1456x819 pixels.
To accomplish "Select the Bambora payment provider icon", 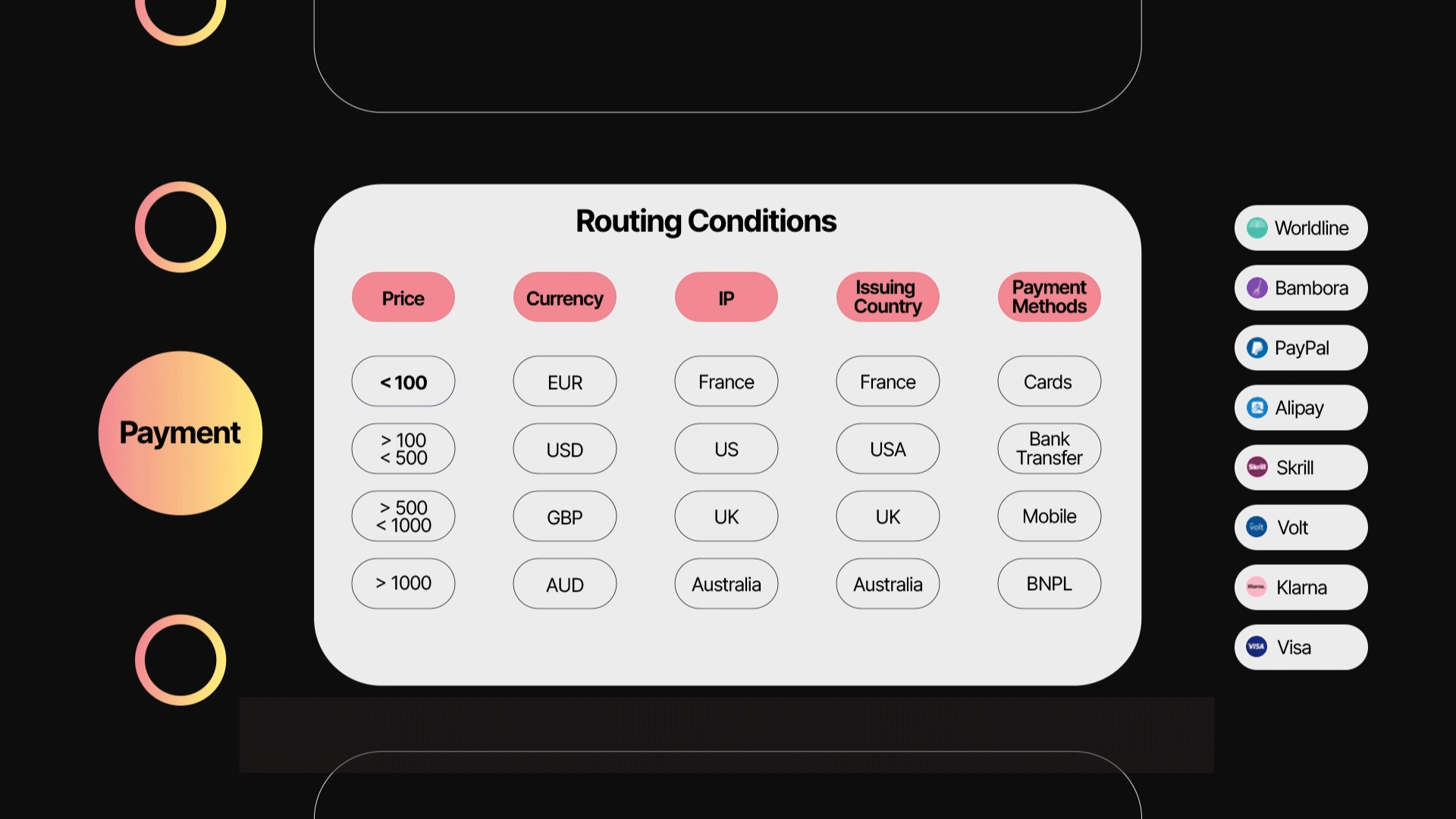I will [x=1257, y=287].
